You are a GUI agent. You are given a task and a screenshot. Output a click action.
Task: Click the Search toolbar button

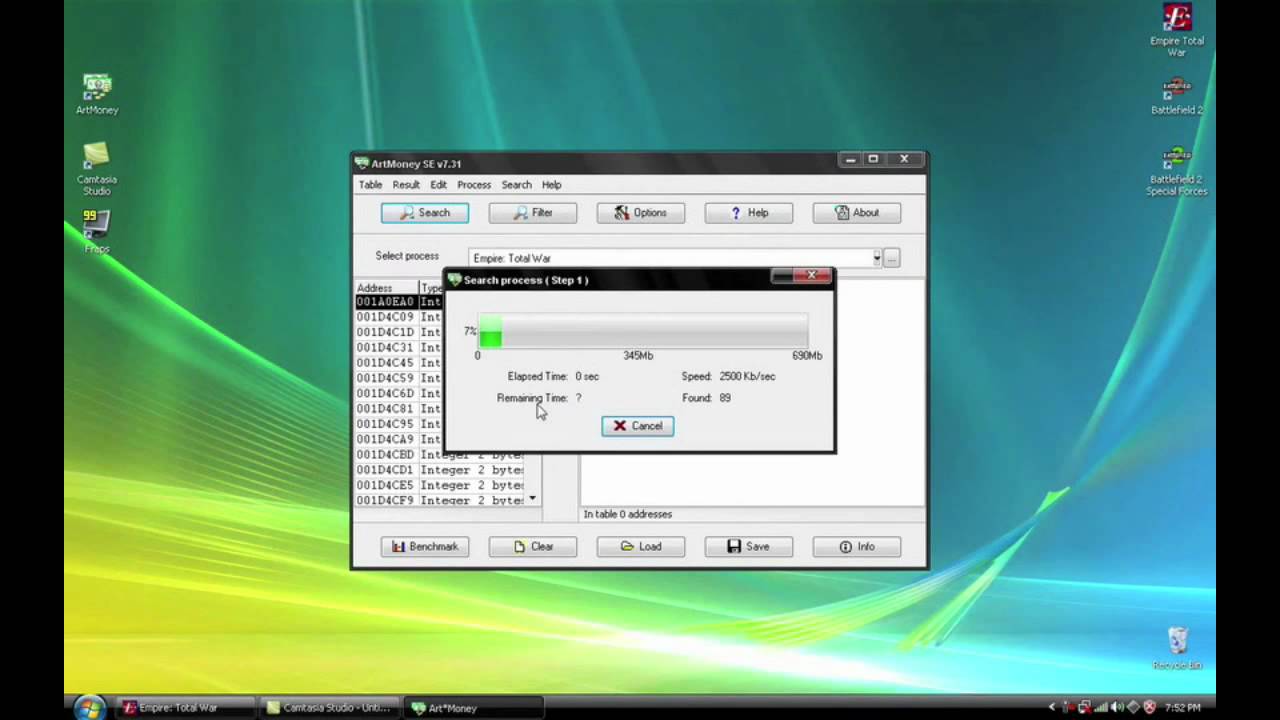tap(424, 212)
